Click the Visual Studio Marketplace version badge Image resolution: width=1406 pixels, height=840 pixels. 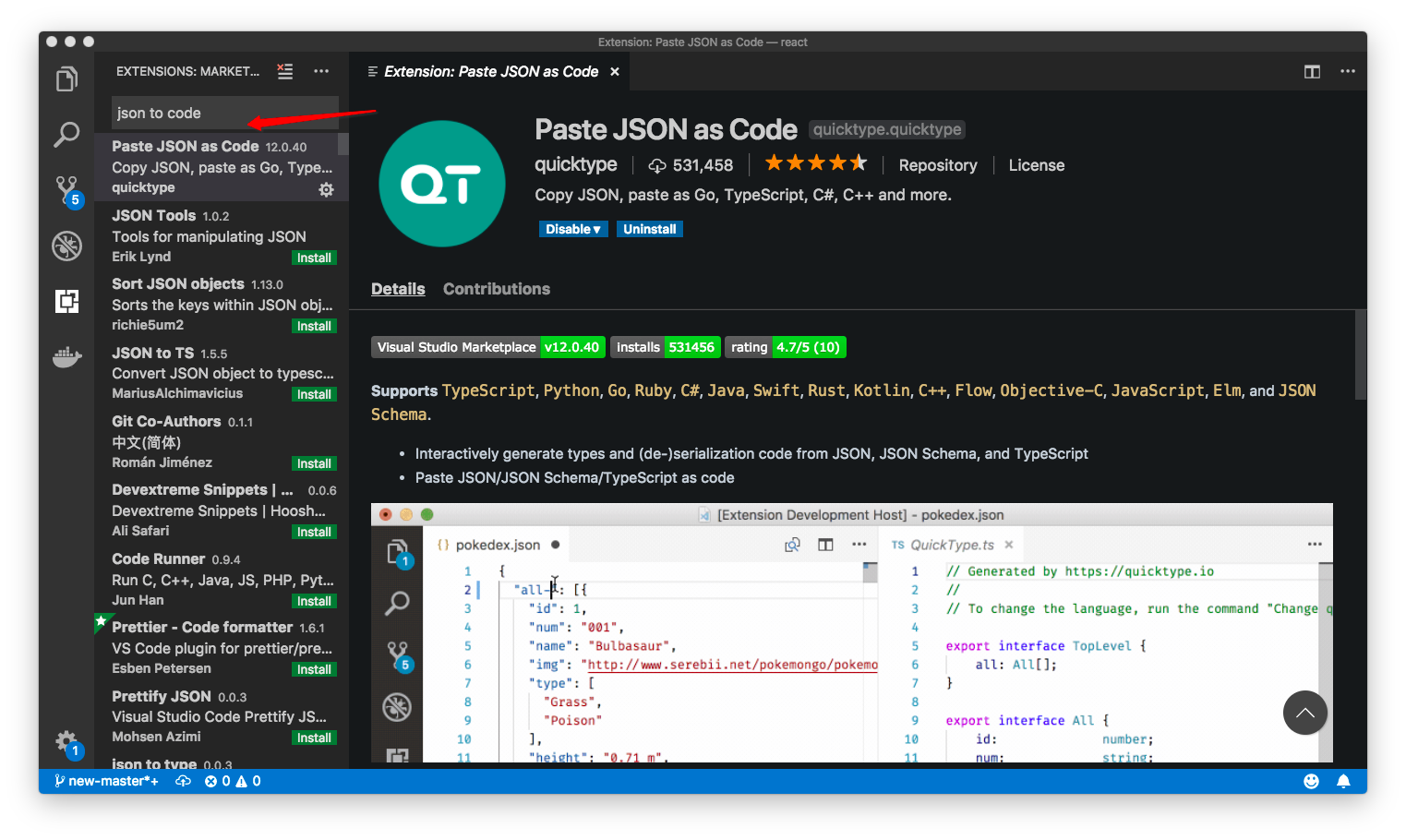[x=488, y=347]
